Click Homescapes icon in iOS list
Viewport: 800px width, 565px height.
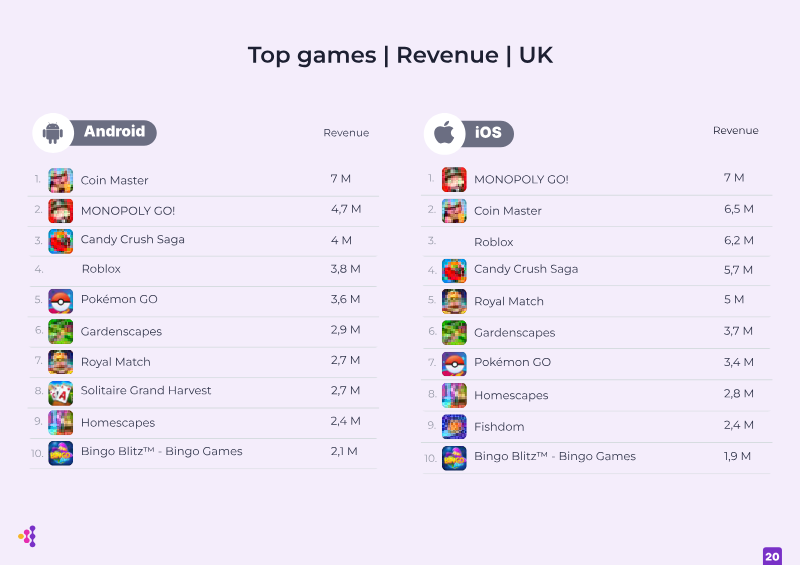tap(454, 395)
